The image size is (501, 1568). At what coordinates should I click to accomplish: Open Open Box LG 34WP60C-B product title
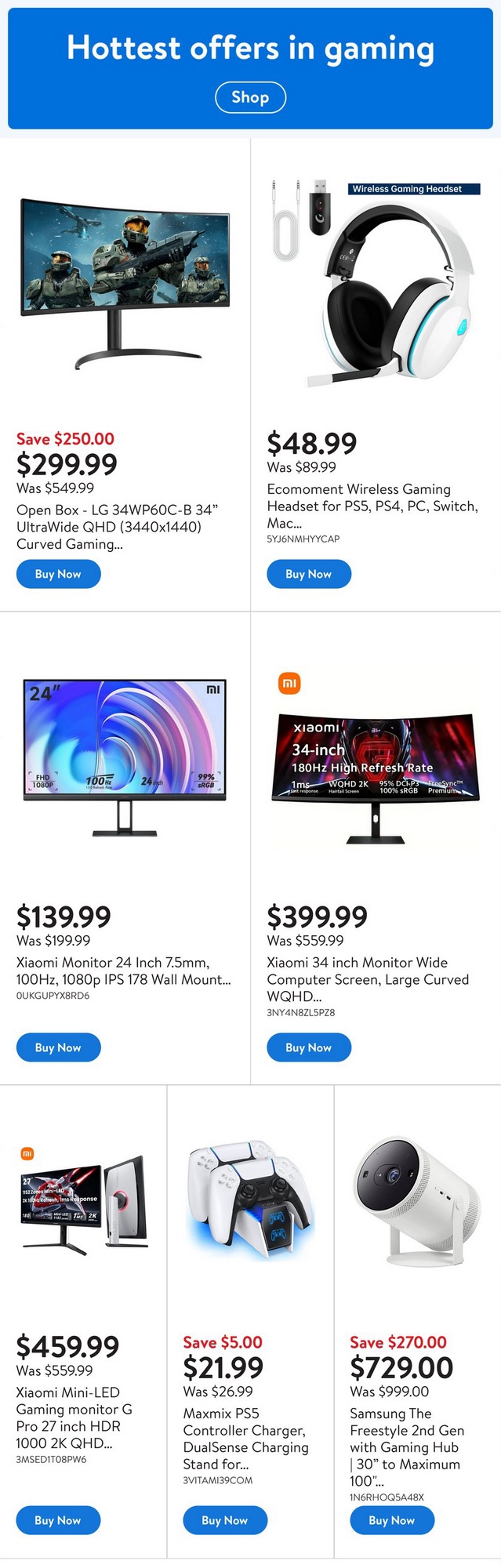118,527
